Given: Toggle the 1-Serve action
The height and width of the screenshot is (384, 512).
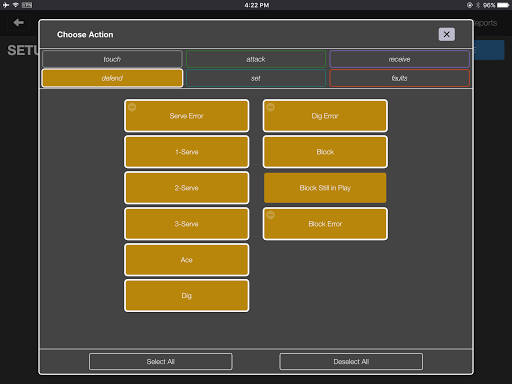Looking at the screenshot, I should click(187, 152).
